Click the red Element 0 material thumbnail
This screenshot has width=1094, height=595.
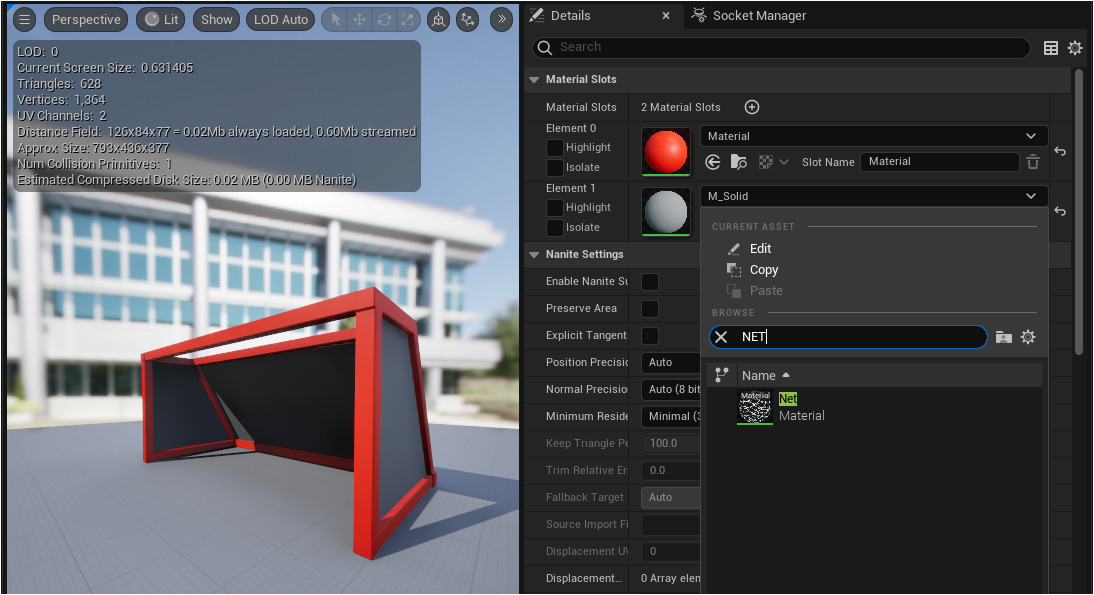click(x=666, y=151)
